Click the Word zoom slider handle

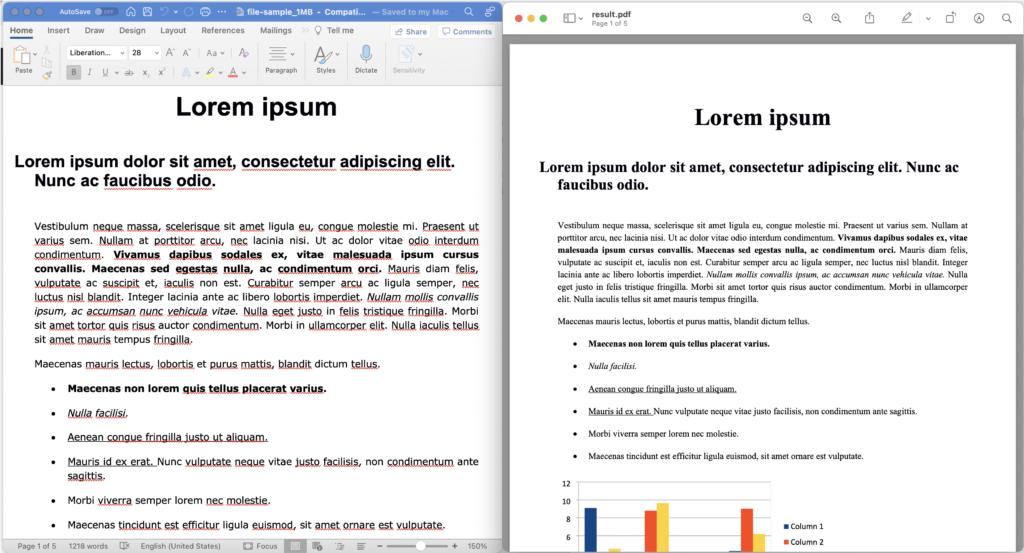coord(419,546)
